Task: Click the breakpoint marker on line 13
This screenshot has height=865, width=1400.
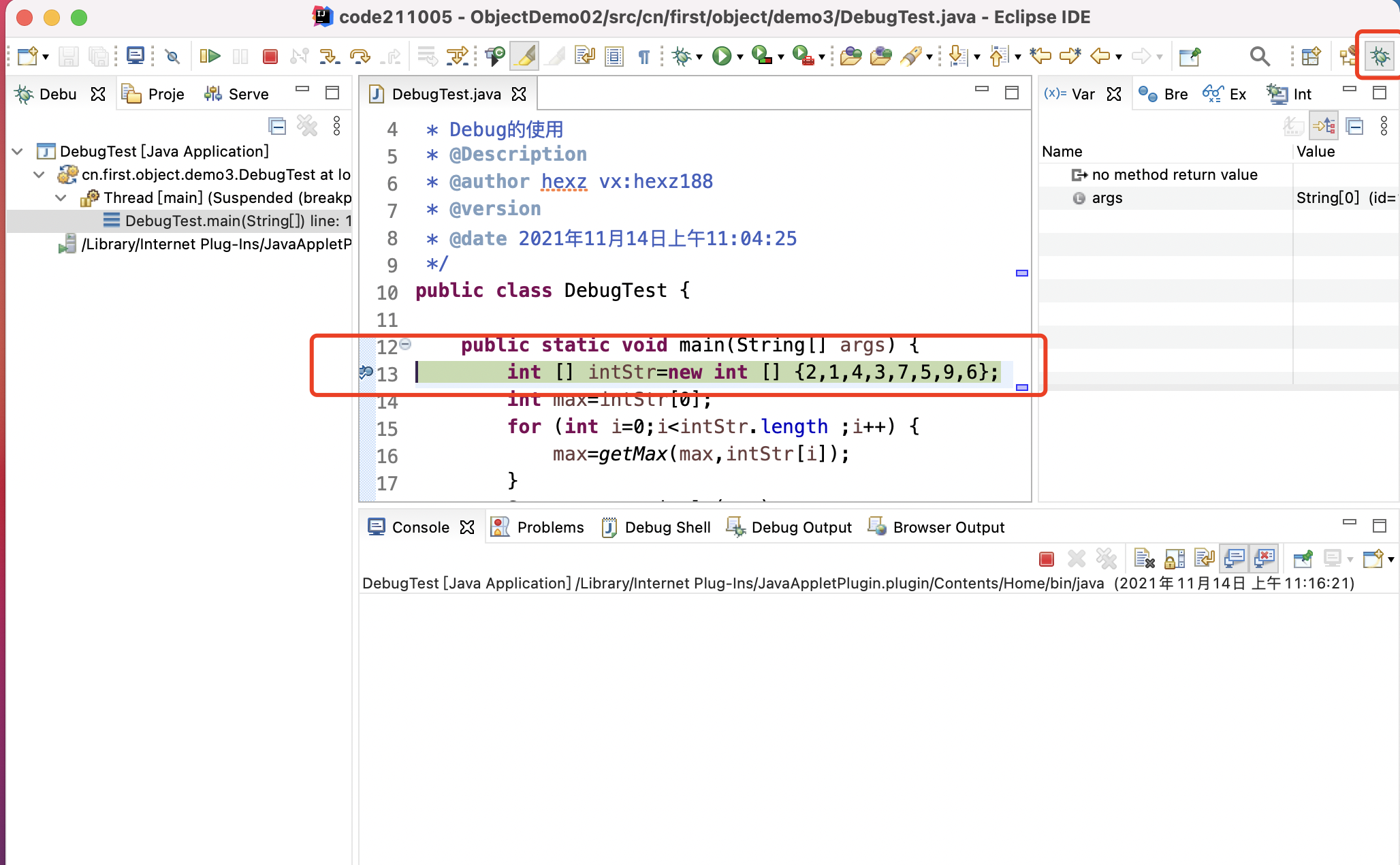Action: tap(366, 372)
